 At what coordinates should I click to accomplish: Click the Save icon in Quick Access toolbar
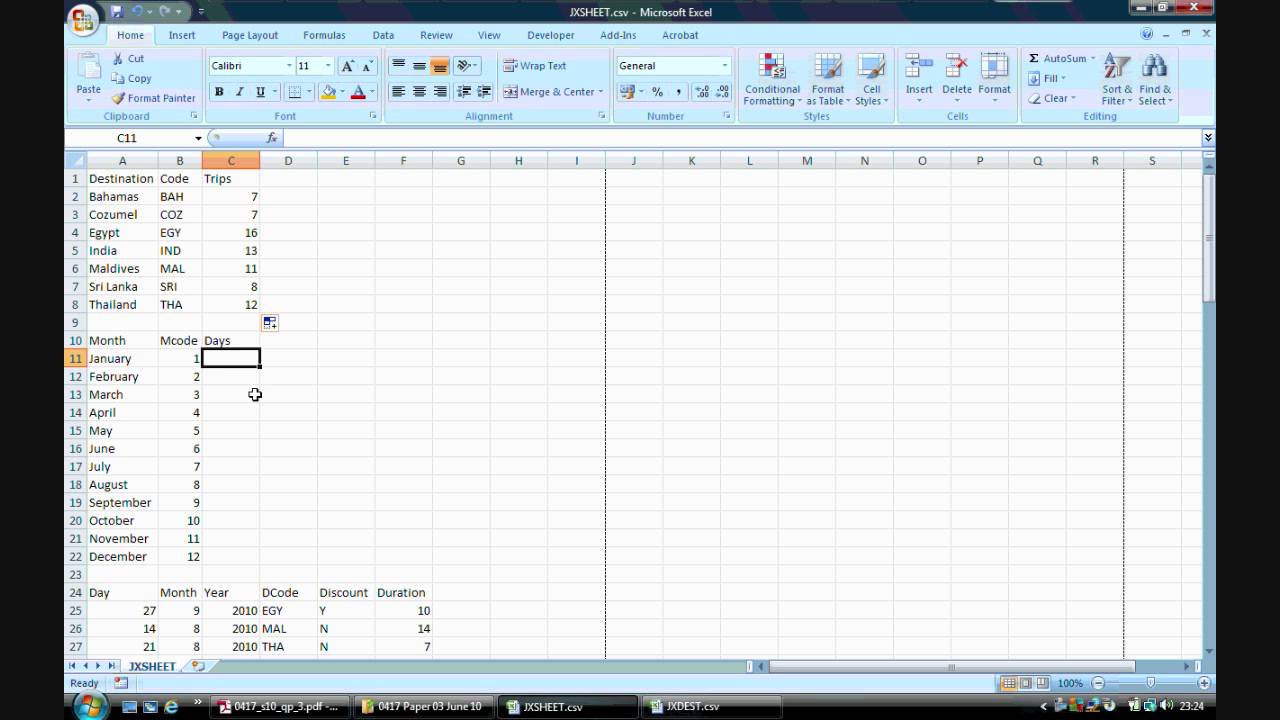click(x=117, y=11)
